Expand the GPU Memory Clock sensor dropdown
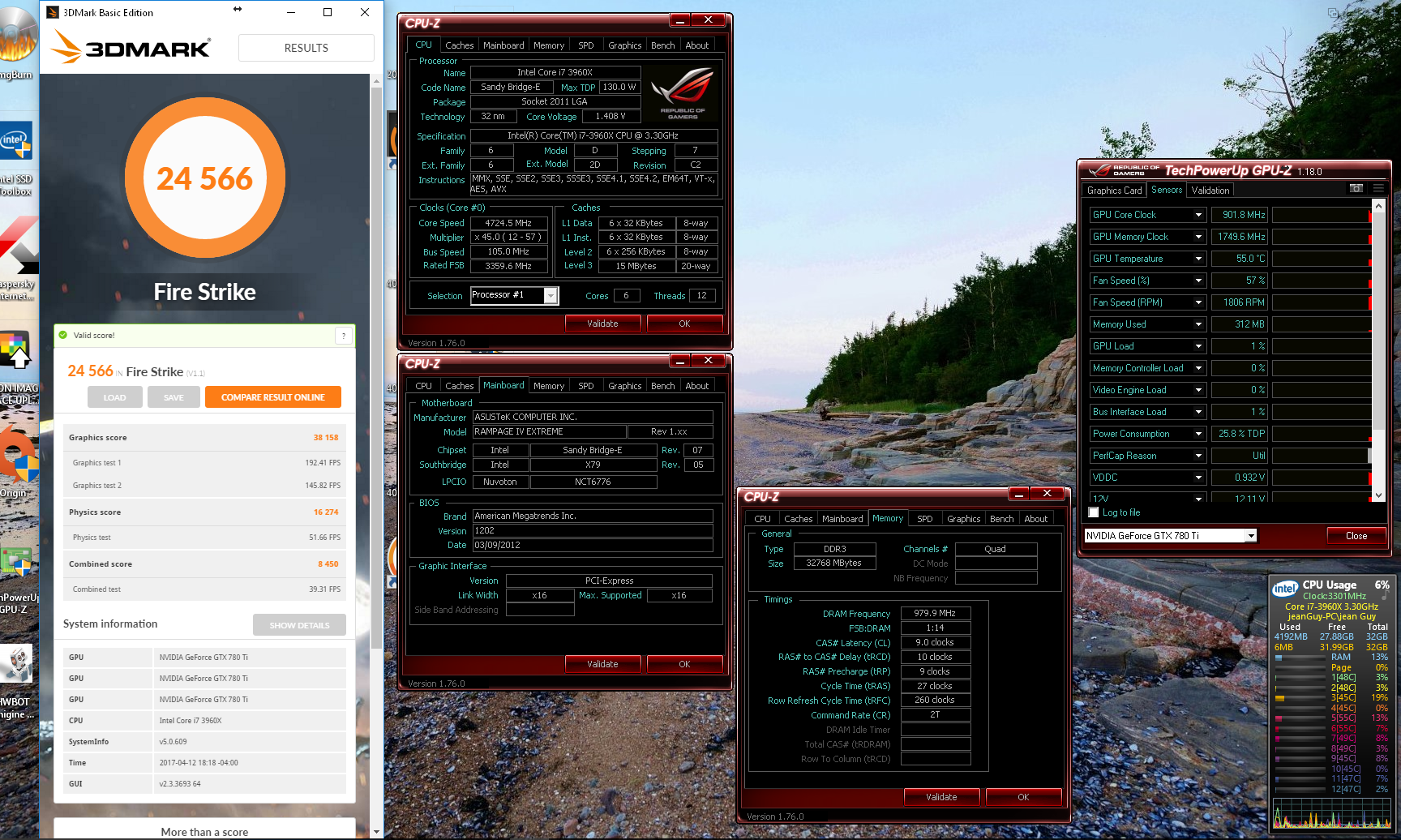Screen dimensions: 1401x840 pos(1198,237)
